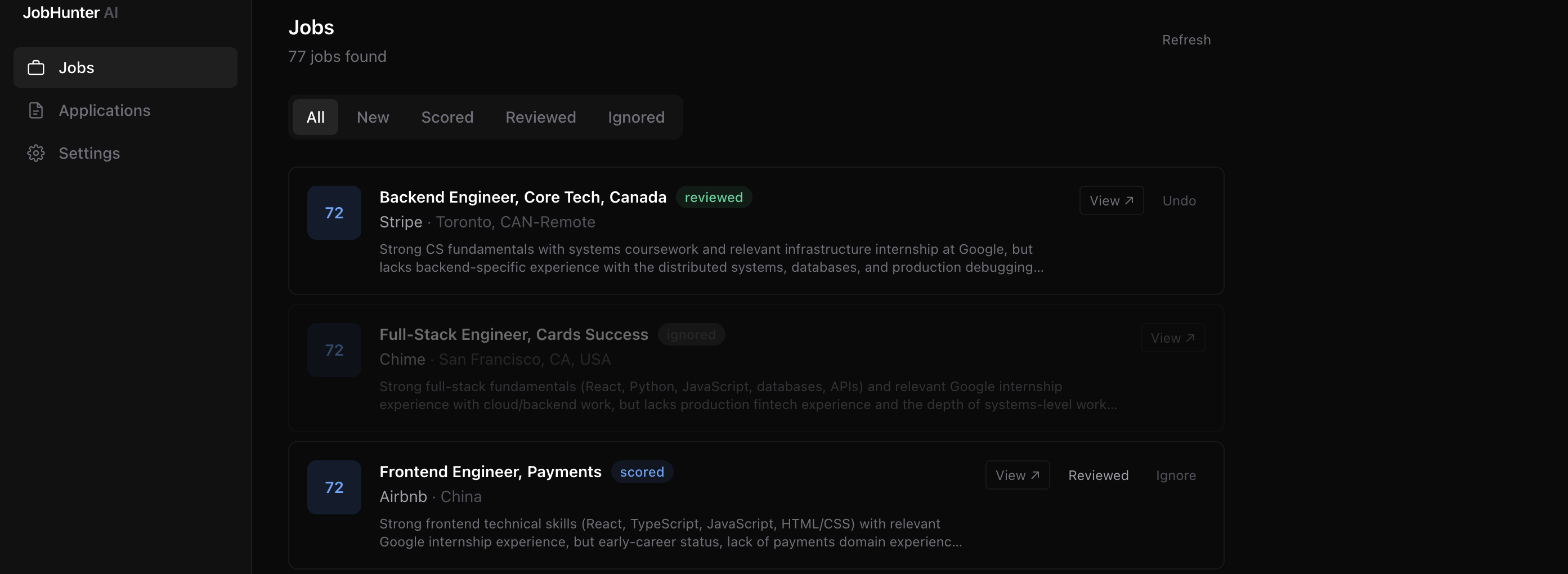This screenshot has width=1568, height=574.
Task: Click the Backend Engineer, Core Tech, Canada title
Action: (x=522, y=197)
